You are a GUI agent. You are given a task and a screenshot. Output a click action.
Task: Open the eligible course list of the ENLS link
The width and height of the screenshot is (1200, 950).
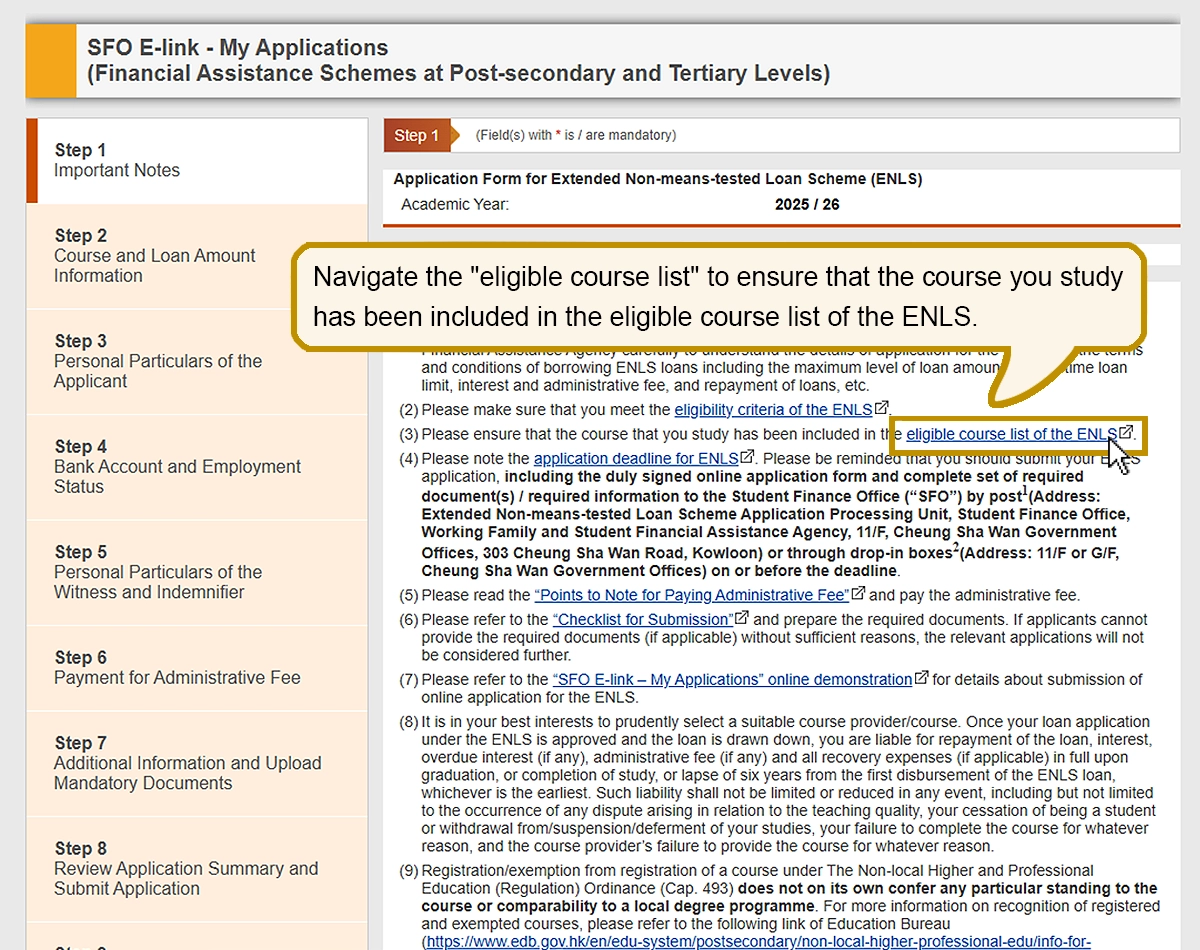(x=1010, y=434)
